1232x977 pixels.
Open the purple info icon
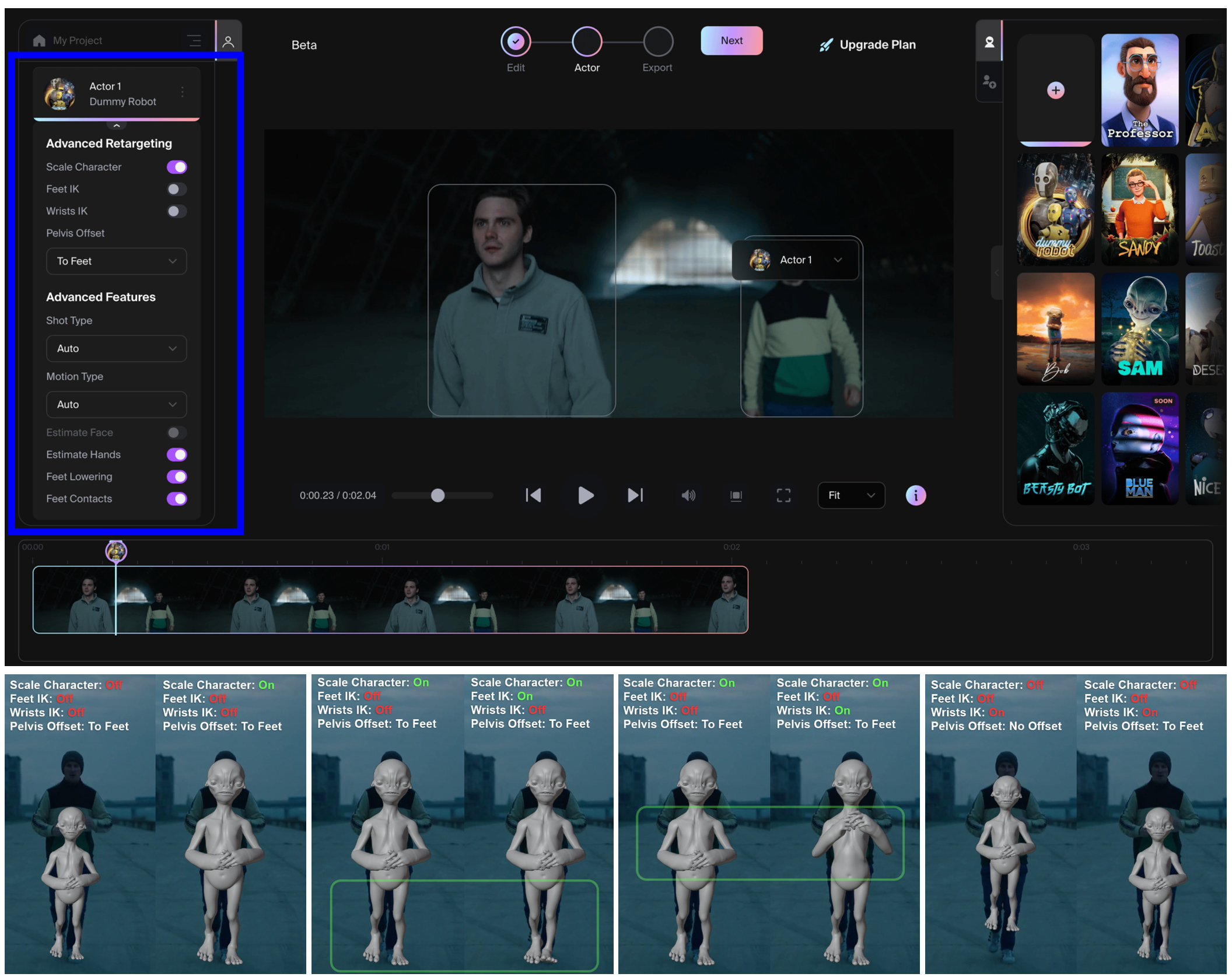915,495
